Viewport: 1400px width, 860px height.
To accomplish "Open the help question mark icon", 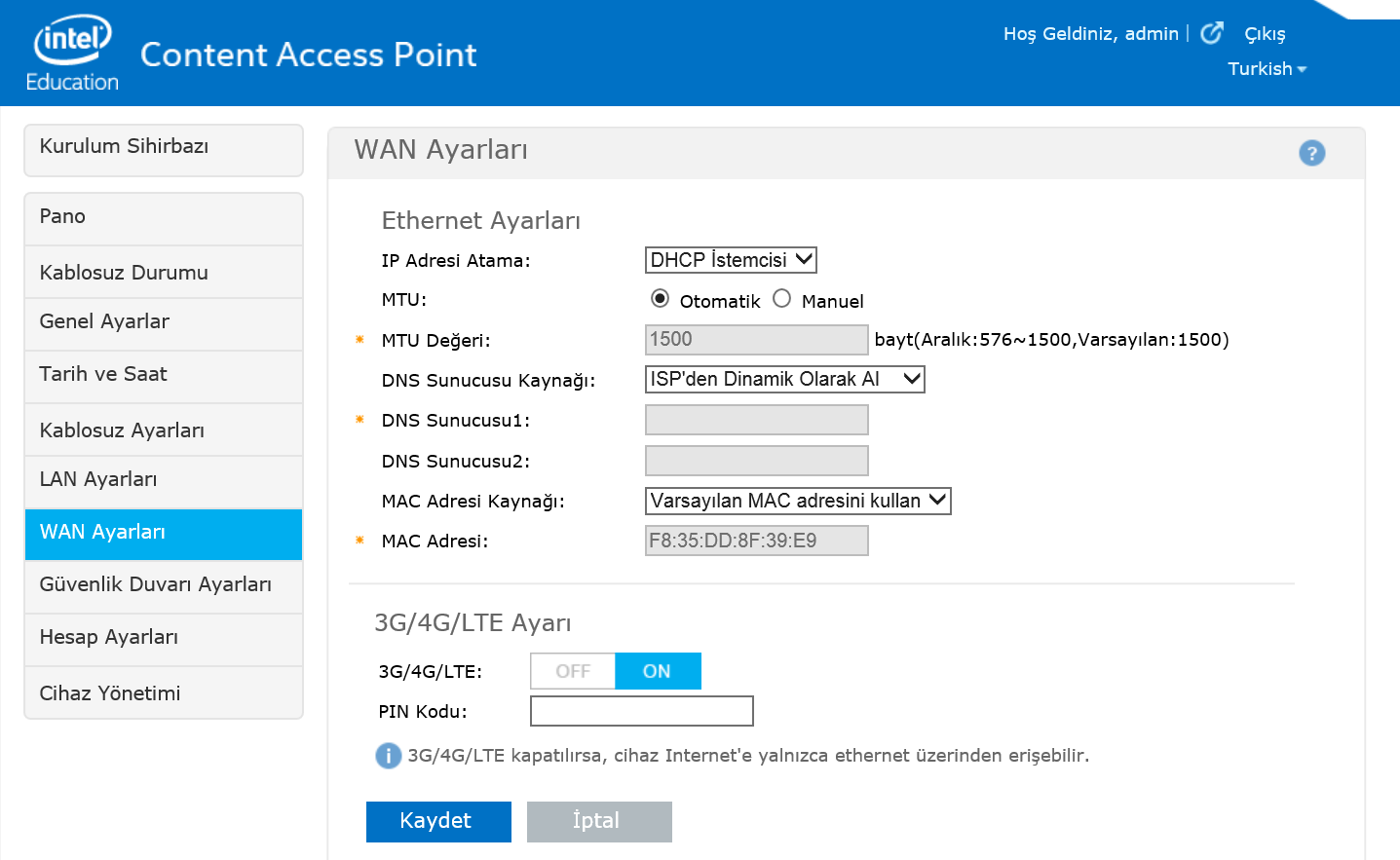I will 1311,153.
